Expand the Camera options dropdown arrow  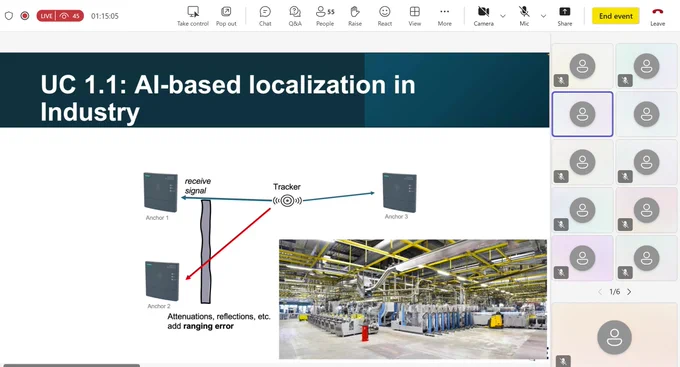point(503,16)
